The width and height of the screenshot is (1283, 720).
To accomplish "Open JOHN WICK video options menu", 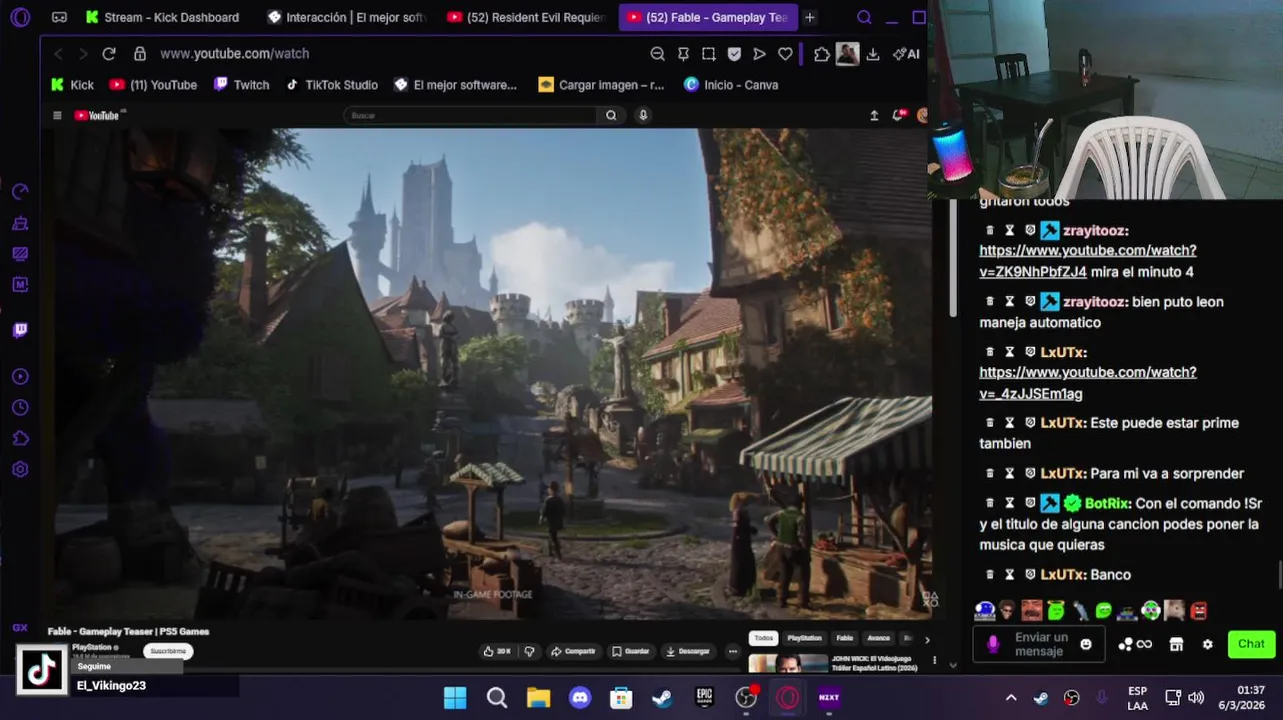I will click(935, 660).
